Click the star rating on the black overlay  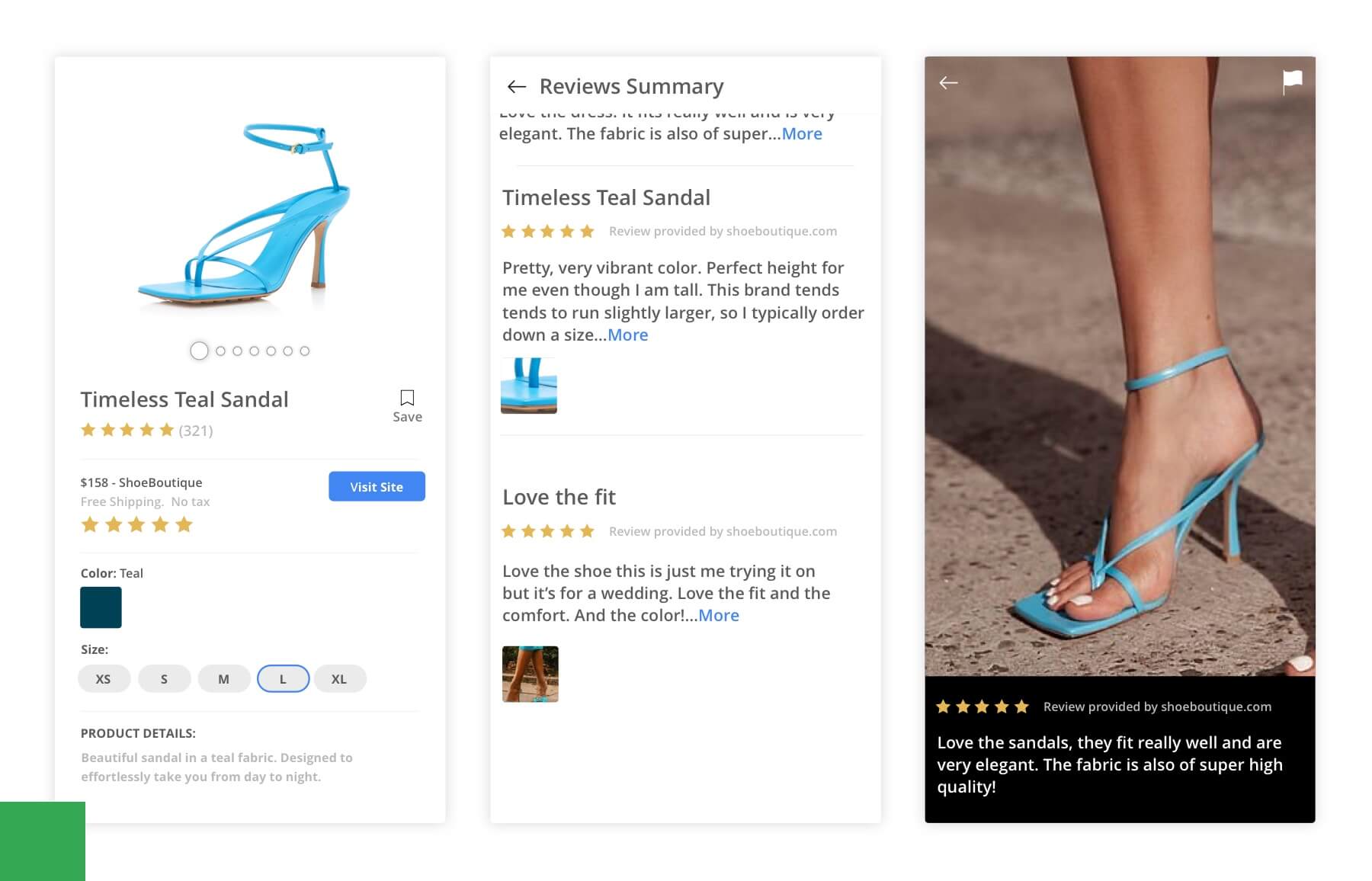983,706
